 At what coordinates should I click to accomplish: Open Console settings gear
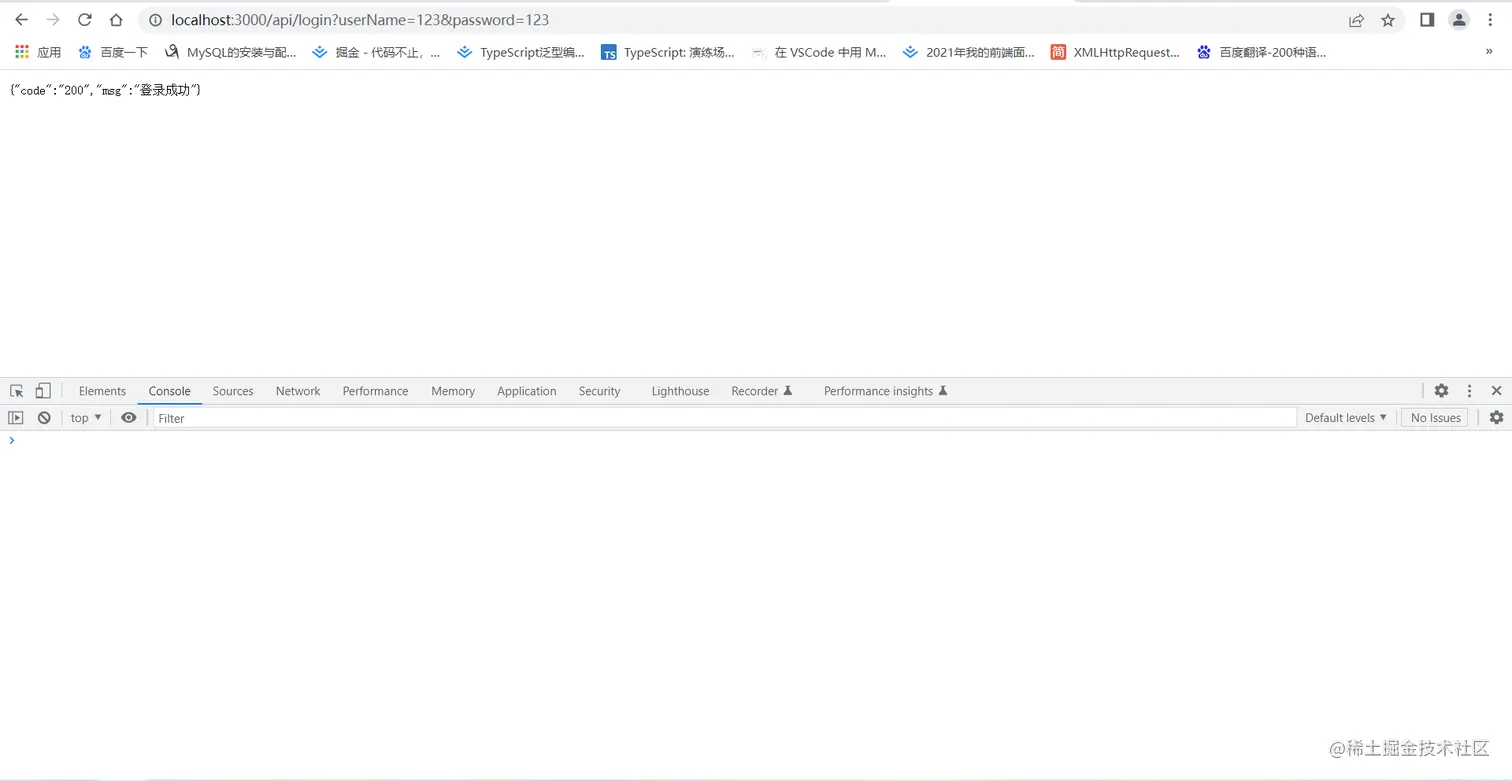coord(1496,418)
